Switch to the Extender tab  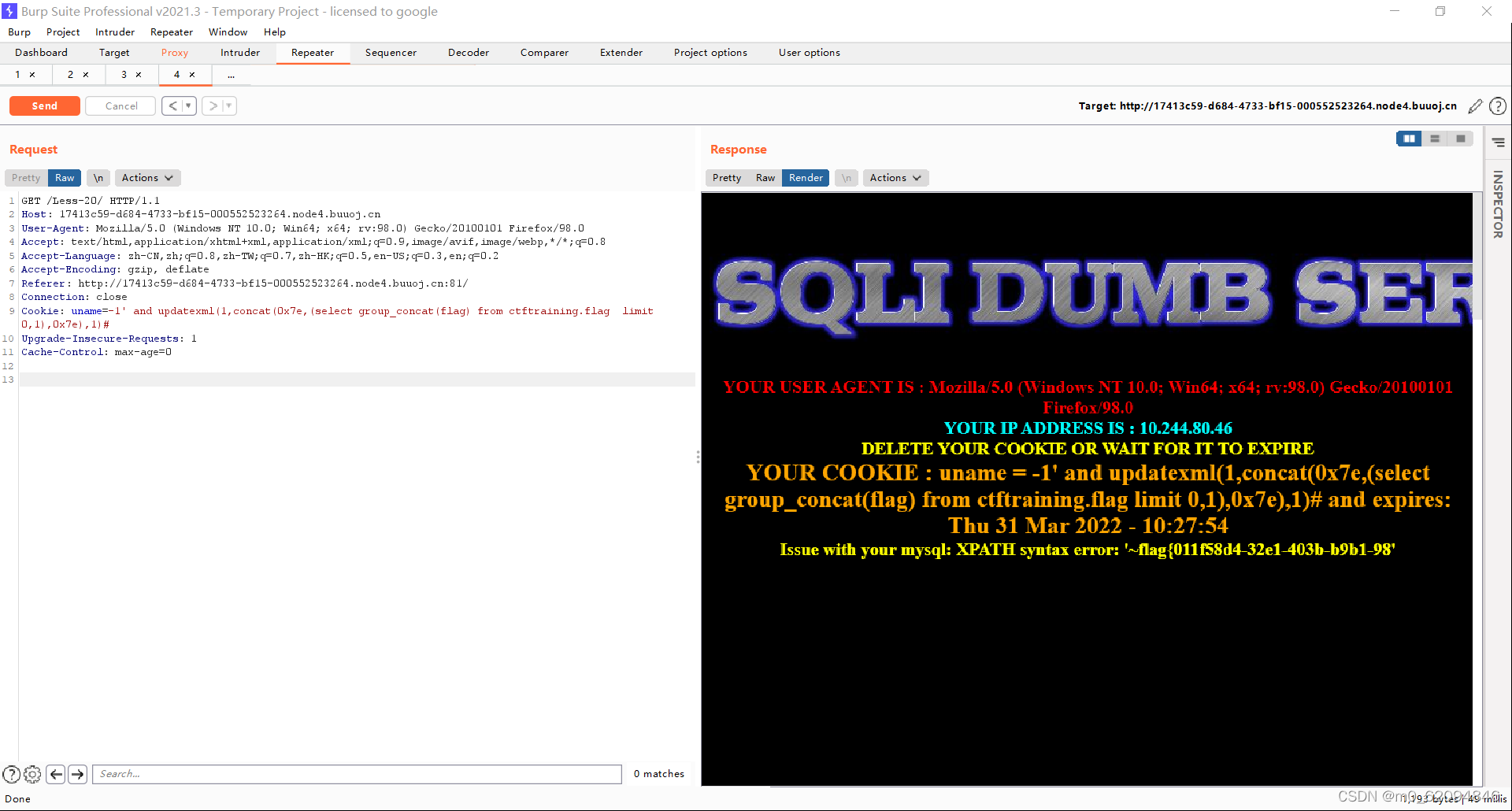click(621, 53)
